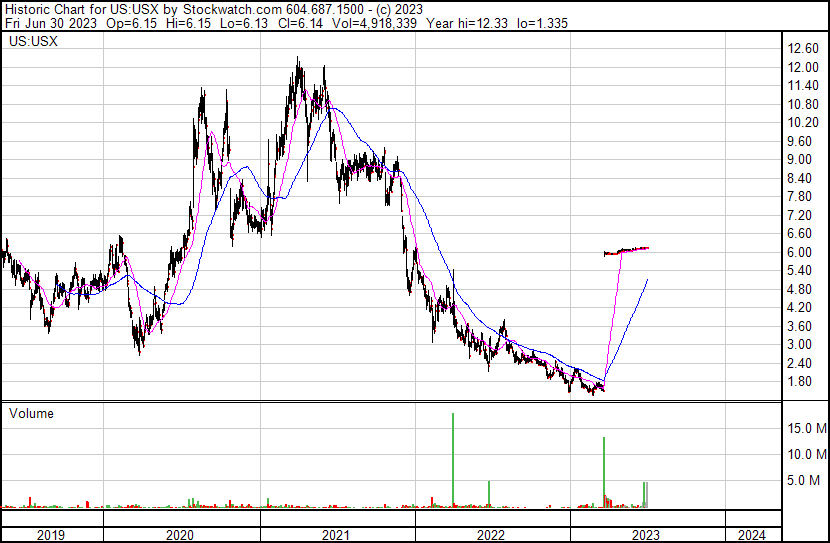Select the 12.60 price axis label
Screen dimensions: 830x543
click(x=803, y=49)
